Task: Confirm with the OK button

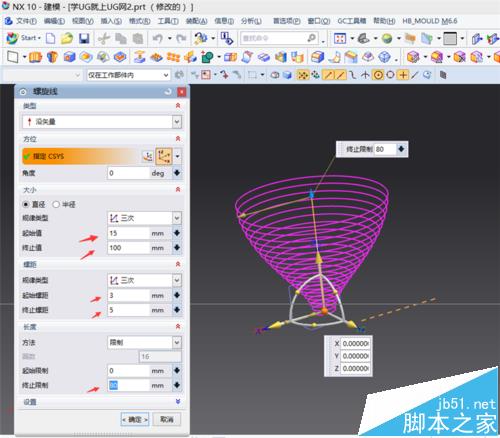Action: tap(135, 419)
